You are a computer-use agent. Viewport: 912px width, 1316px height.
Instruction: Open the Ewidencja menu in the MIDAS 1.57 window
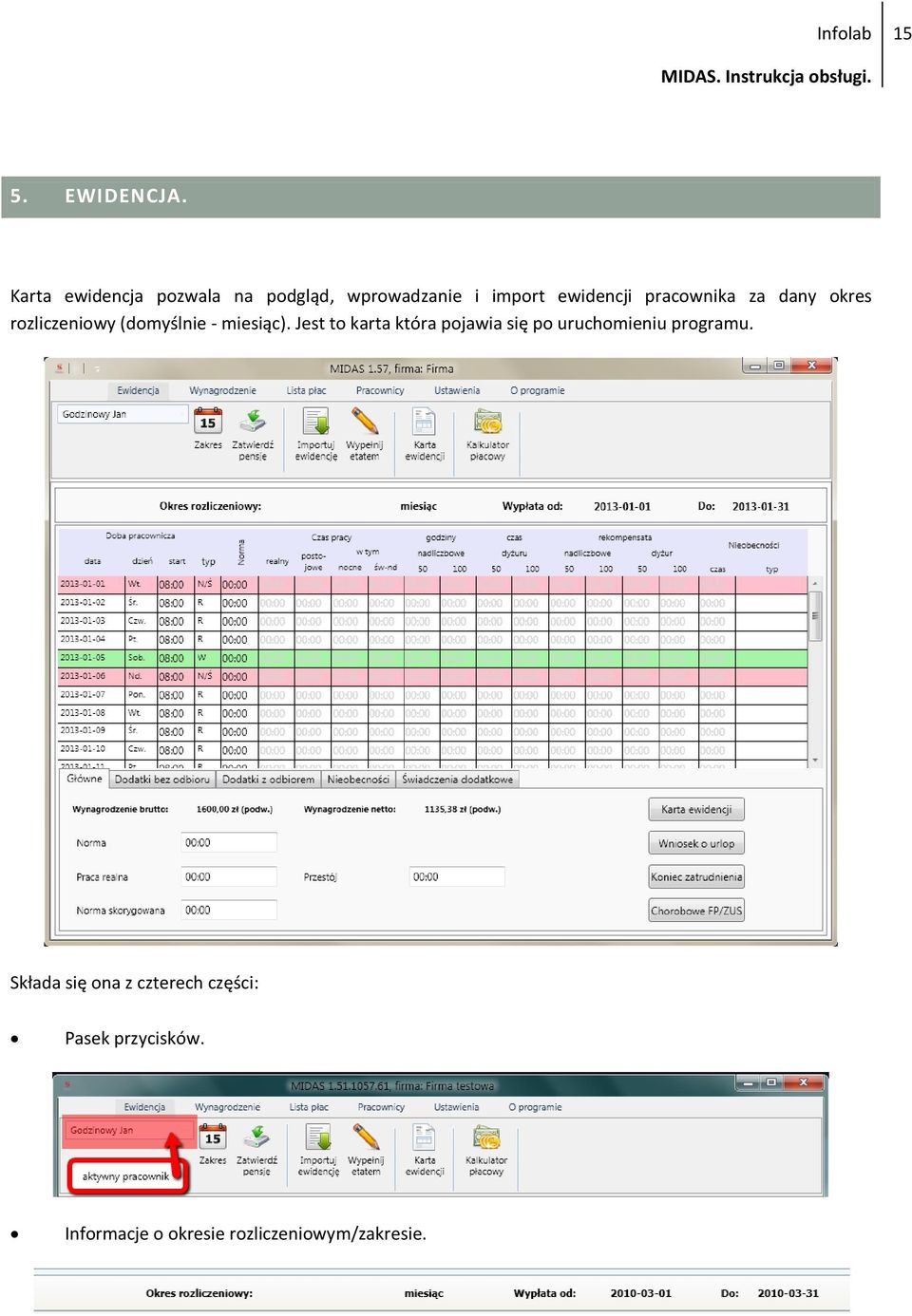[x=139, y=390]
